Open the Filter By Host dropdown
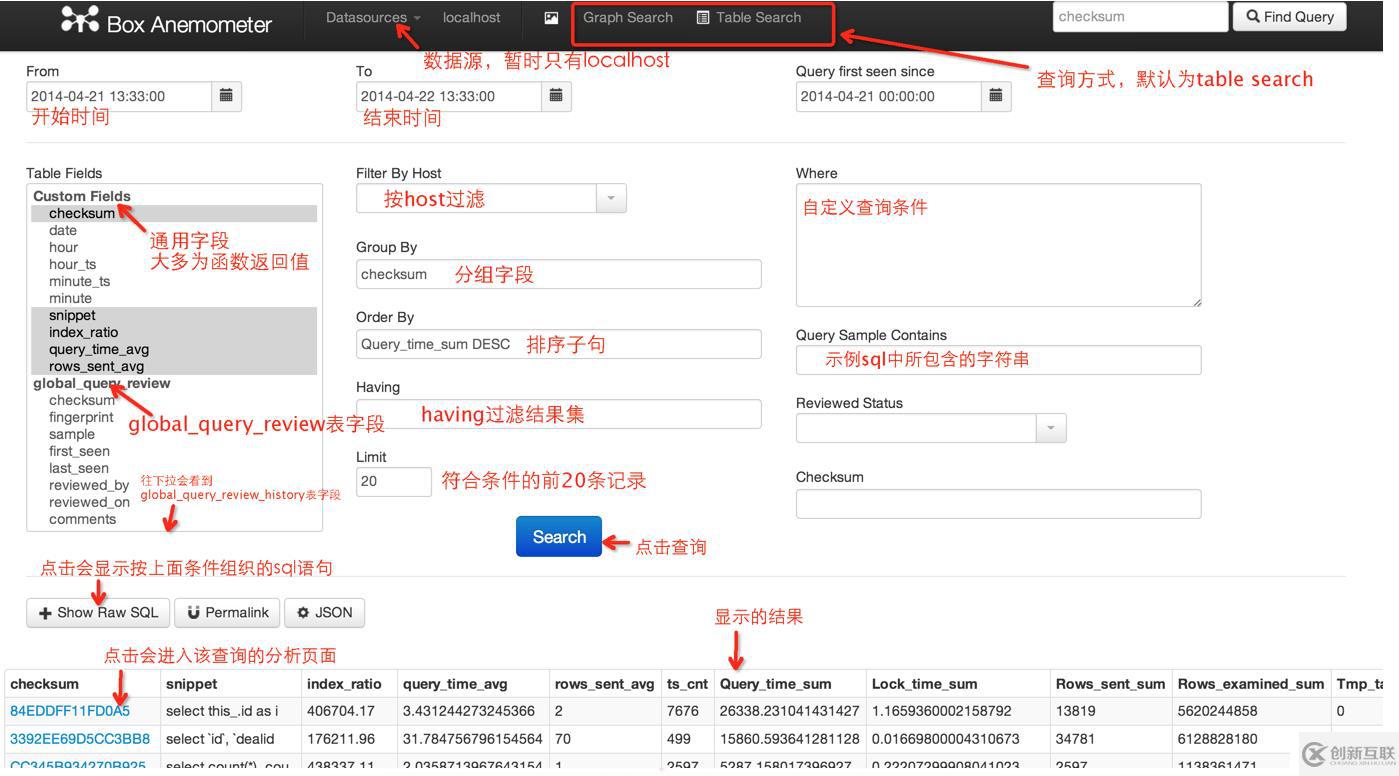The height and width of the screenshot is (776, 1399). (611, 198)
